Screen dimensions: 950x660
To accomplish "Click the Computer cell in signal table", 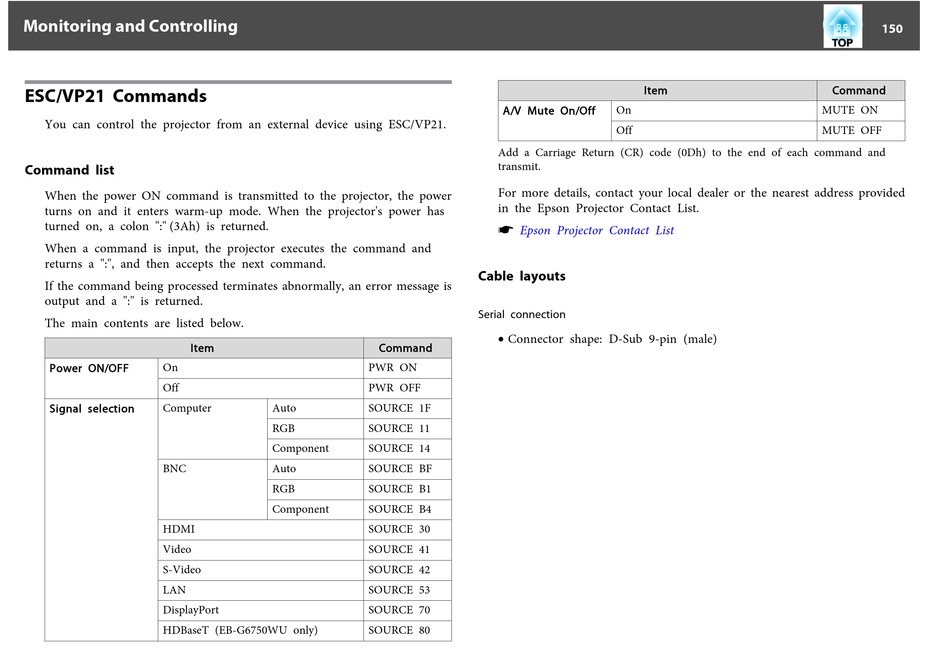I will point(212,428).
